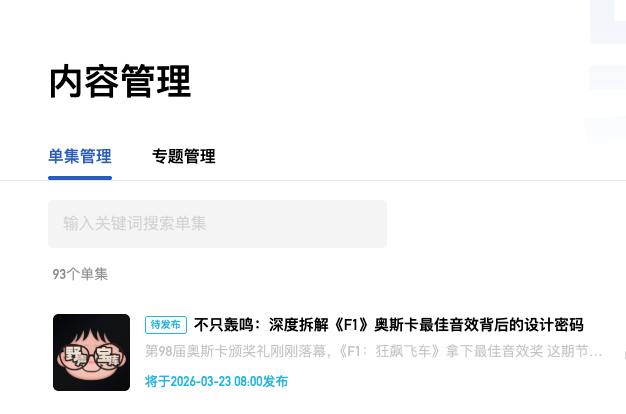
Task: Open episode 不只轰鸣：深度拆解《F1》奥斯卡最佳音效
Action: [x=388, y=325]
